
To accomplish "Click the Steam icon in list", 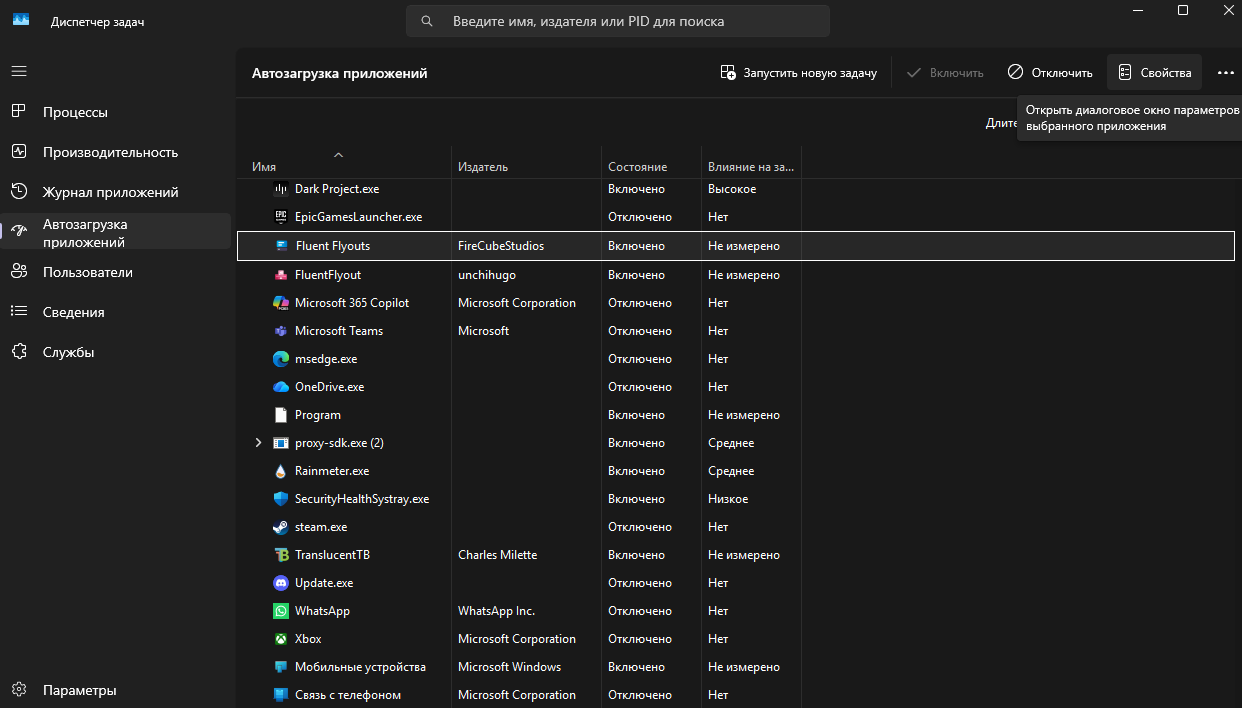I will [281, 527].
